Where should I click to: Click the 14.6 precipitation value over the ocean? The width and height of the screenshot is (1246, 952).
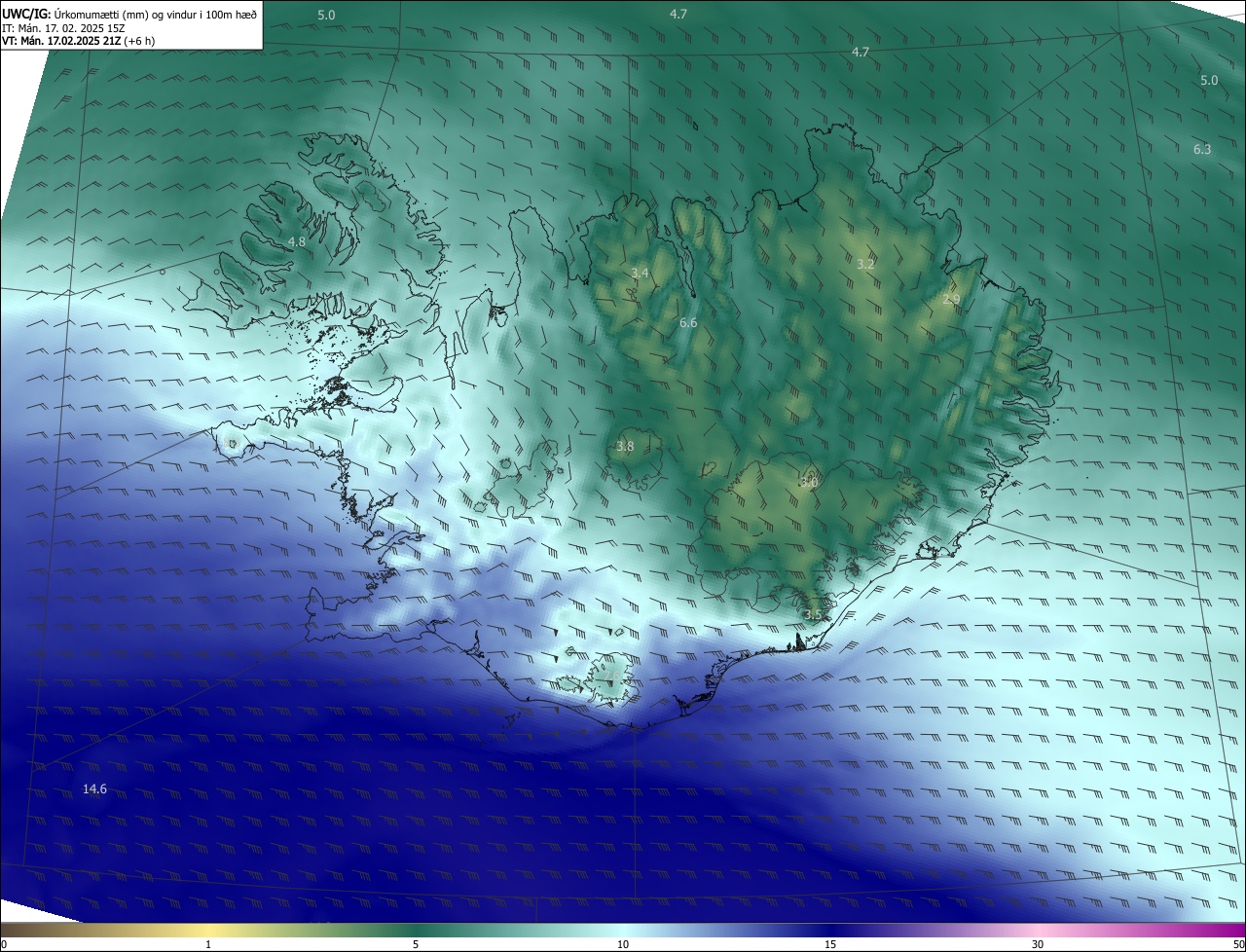pyautogui.click(x=94, y=789)
